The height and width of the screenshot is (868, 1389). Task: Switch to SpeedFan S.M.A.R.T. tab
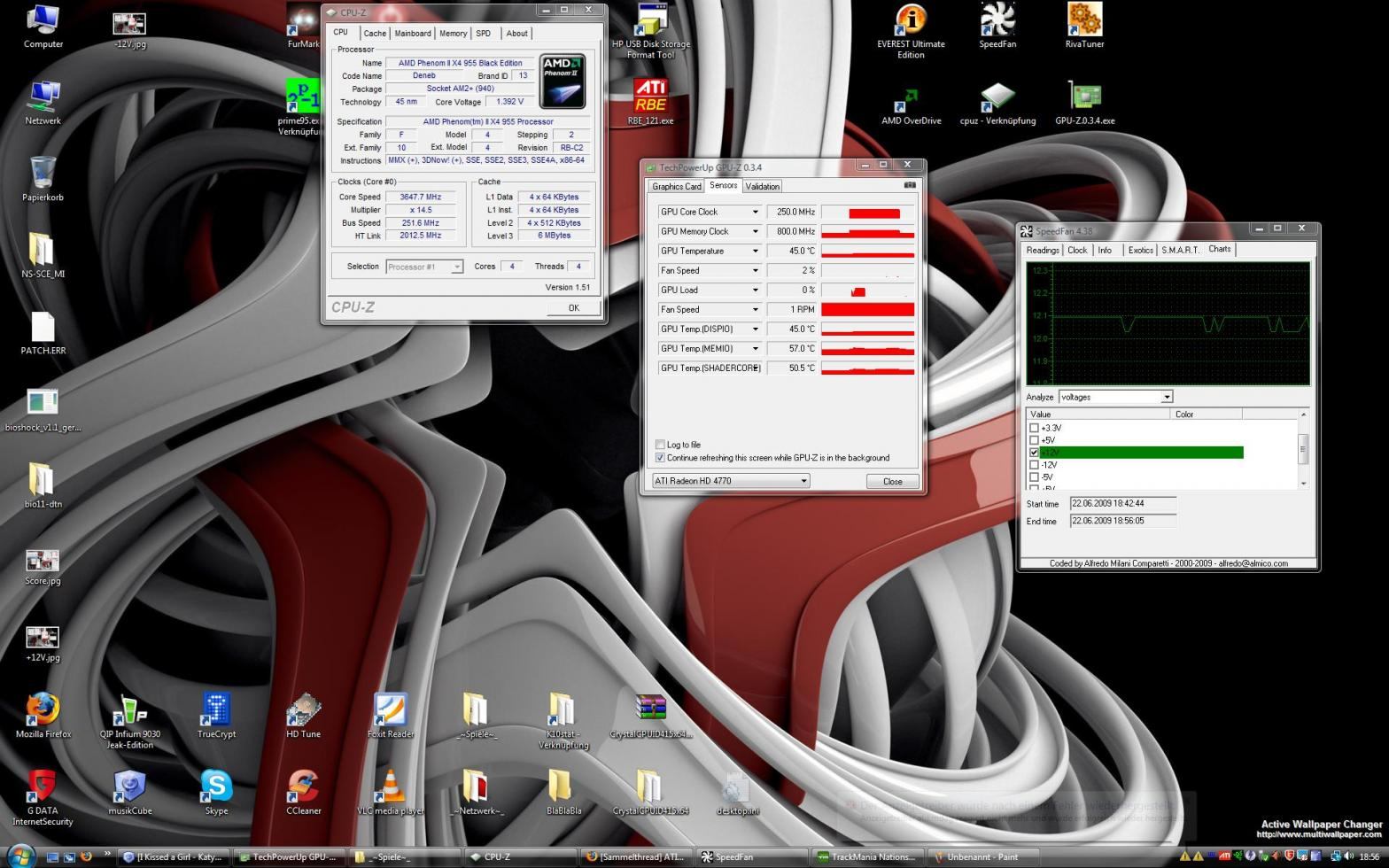pos(1180,250)
